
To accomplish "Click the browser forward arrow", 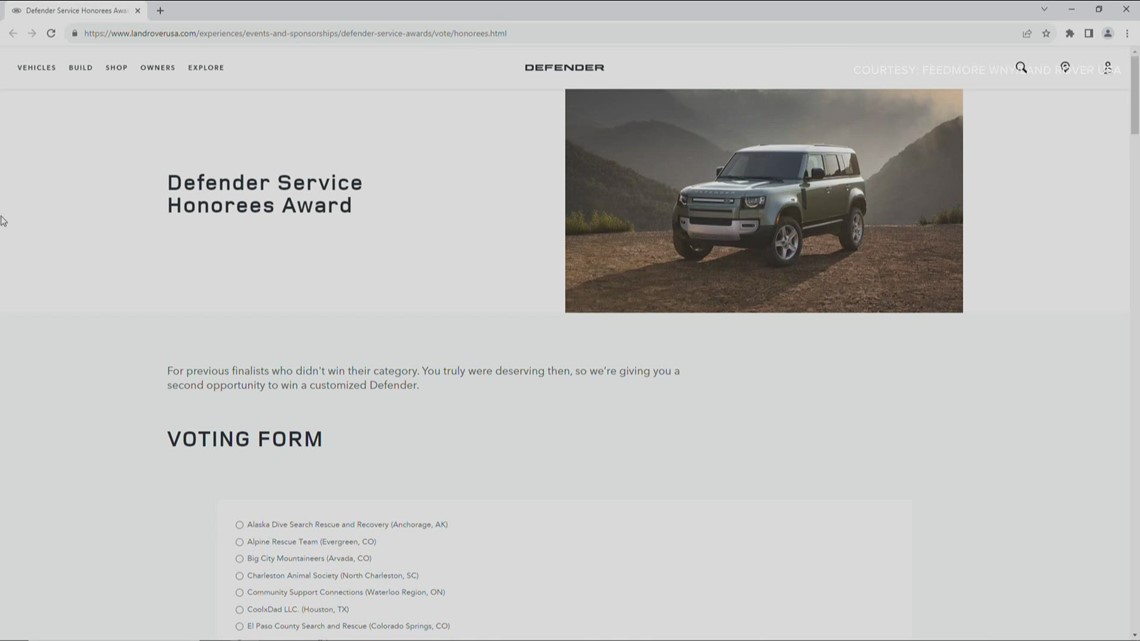I will pyautogui.click(x=32, y=33).
